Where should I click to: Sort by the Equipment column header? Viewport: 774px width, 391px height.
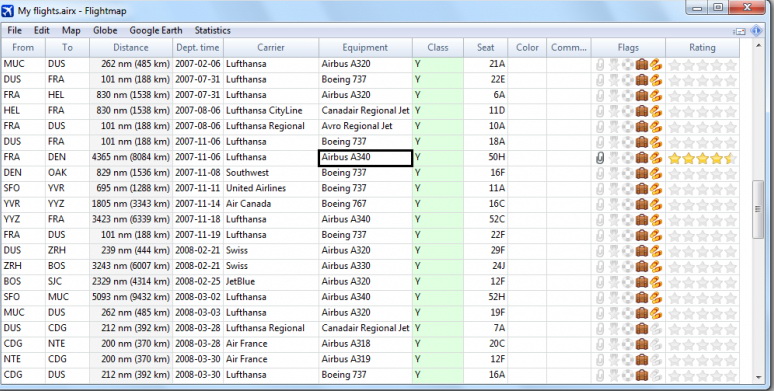click(365, 48)
